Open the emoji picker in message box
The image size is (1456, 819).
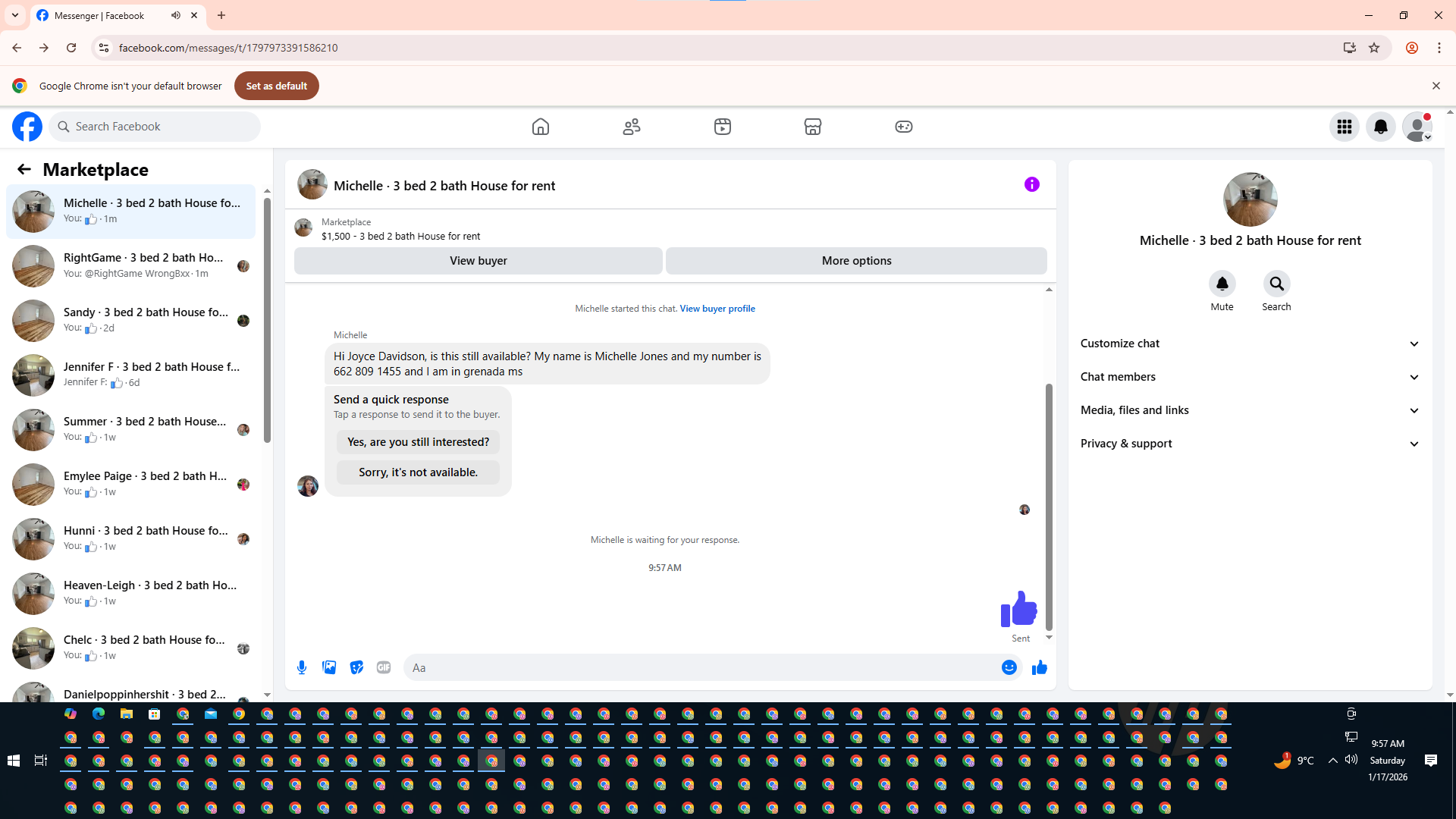click(1009, 667)
